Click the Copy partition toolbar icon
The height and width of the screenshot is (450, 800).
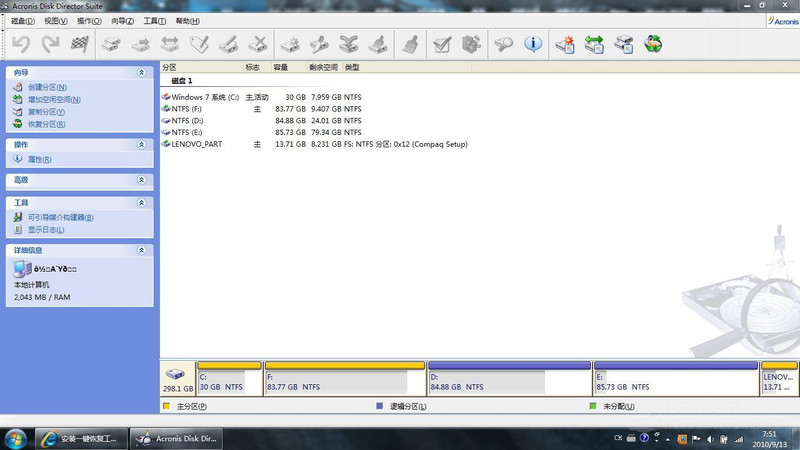tap(111, 44)
